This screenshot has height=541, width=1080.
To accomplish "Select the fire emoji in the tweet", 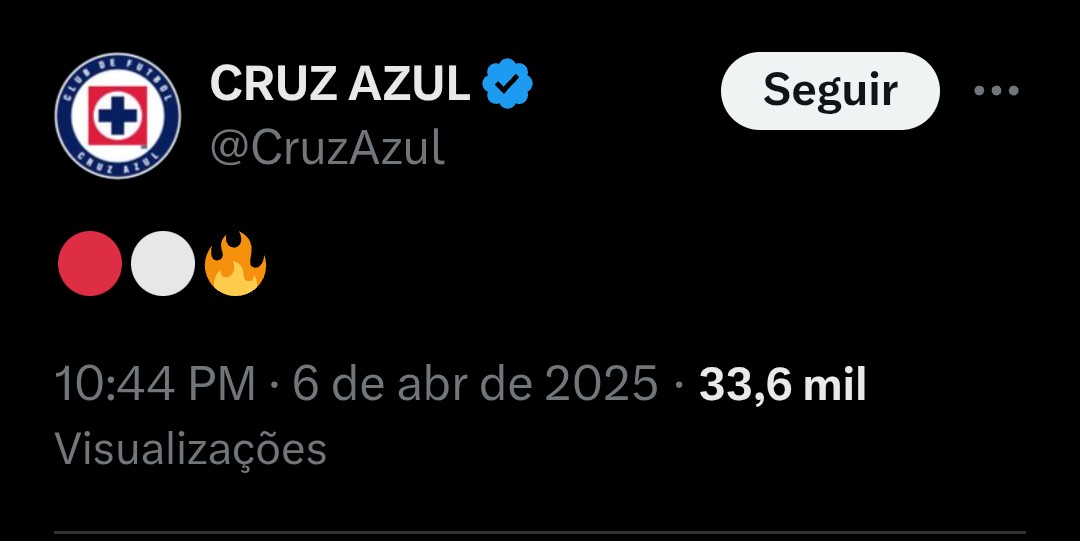I will click(x=236, y=263).
